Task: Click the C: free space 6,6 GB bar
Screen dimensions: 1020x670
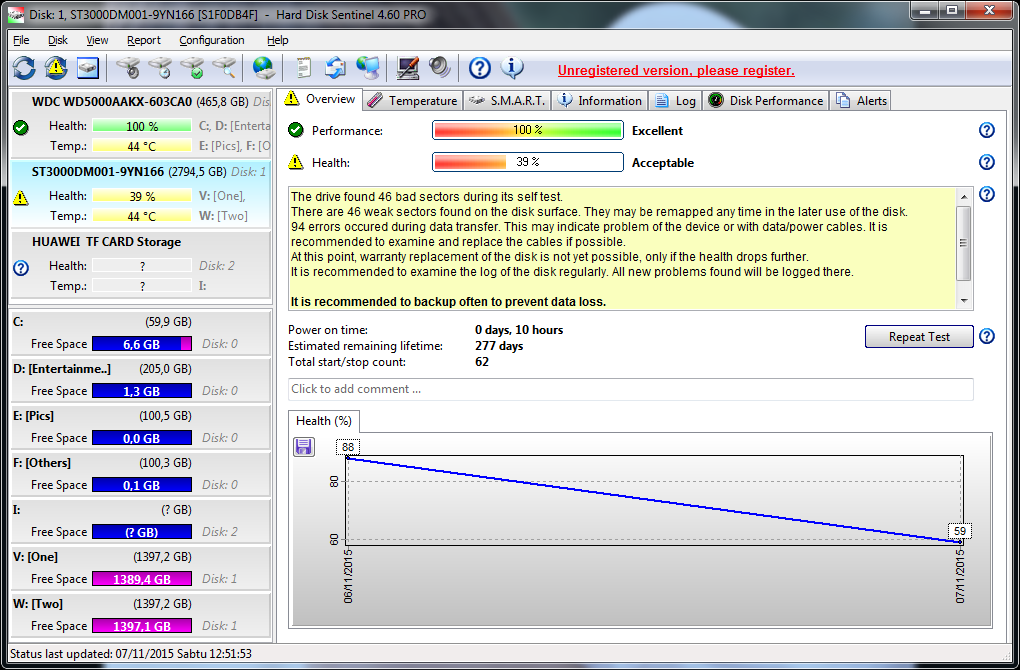Action: pyautogui.click(x=142, y=344)
